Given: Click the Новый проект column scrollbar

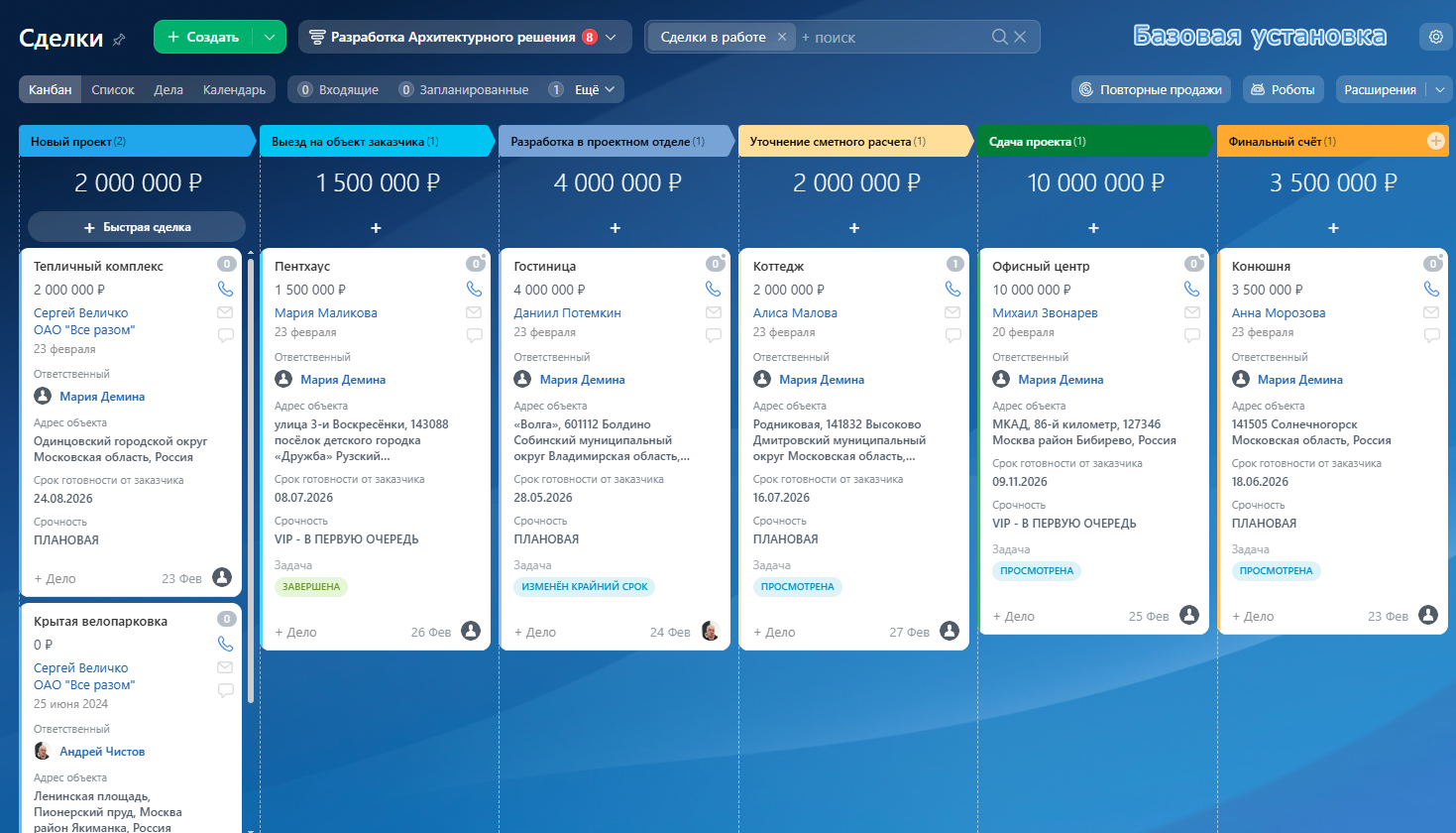Looking at the screenshot, I should 251,481.
